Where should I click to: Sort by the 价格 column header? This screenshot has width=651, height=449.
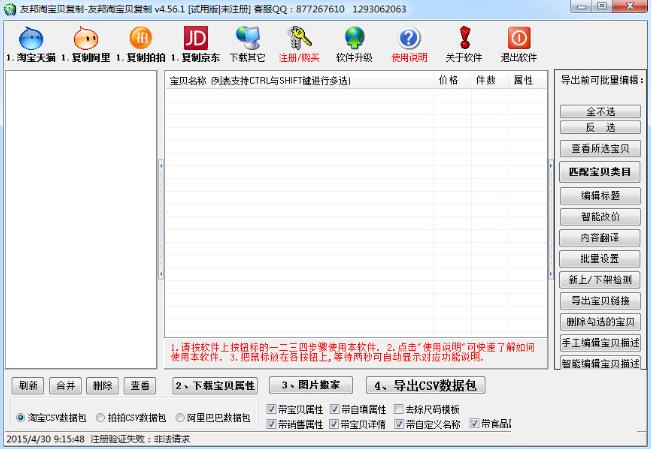pyautogui.click(x=452, y=80)
